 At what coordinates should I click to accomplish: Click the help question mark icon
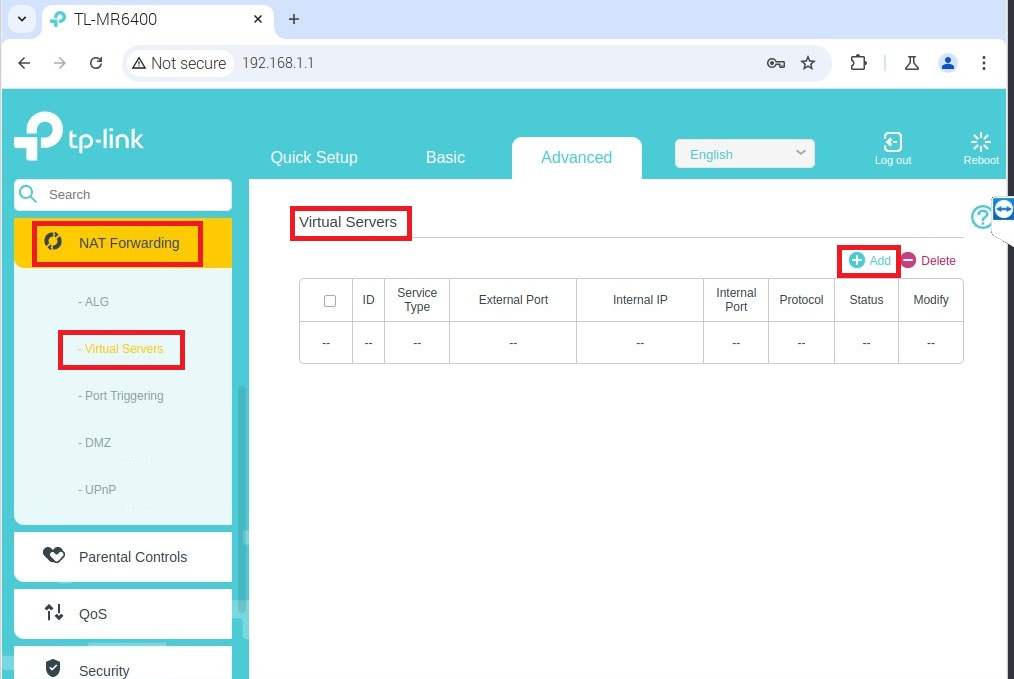(980, 216)
